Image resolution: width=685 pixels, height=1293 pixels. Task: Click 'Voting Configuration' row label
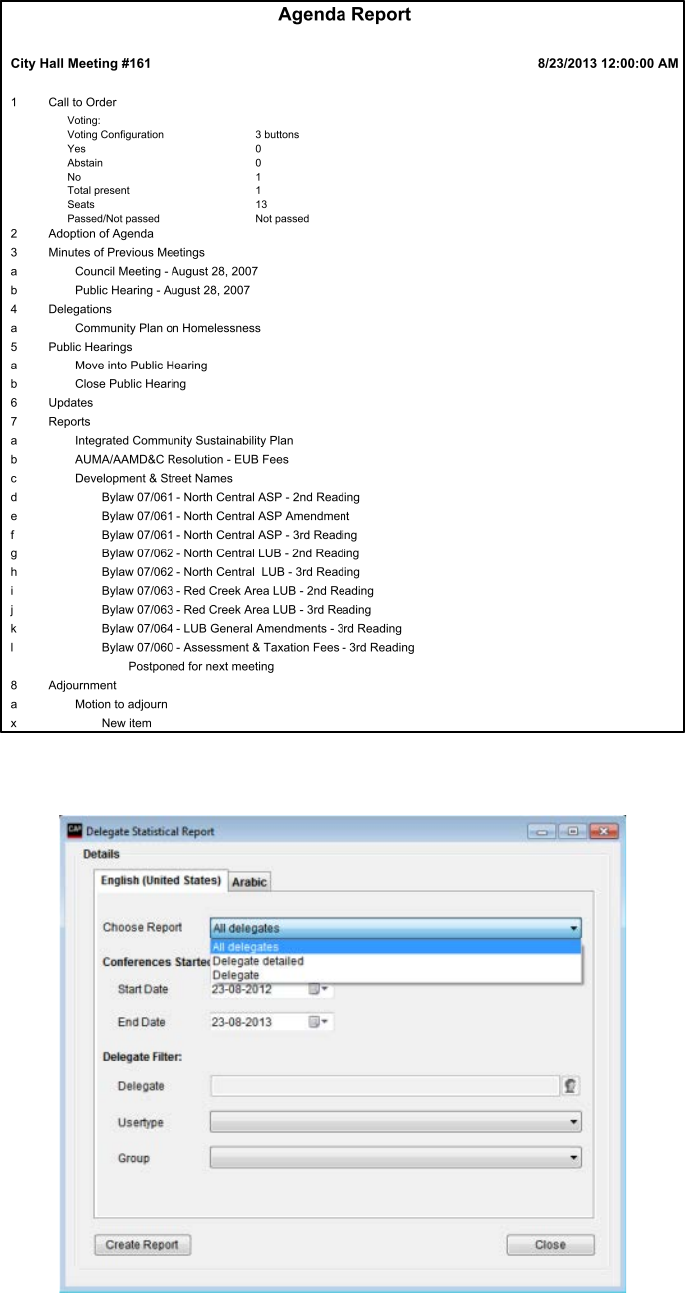point(115,135)
